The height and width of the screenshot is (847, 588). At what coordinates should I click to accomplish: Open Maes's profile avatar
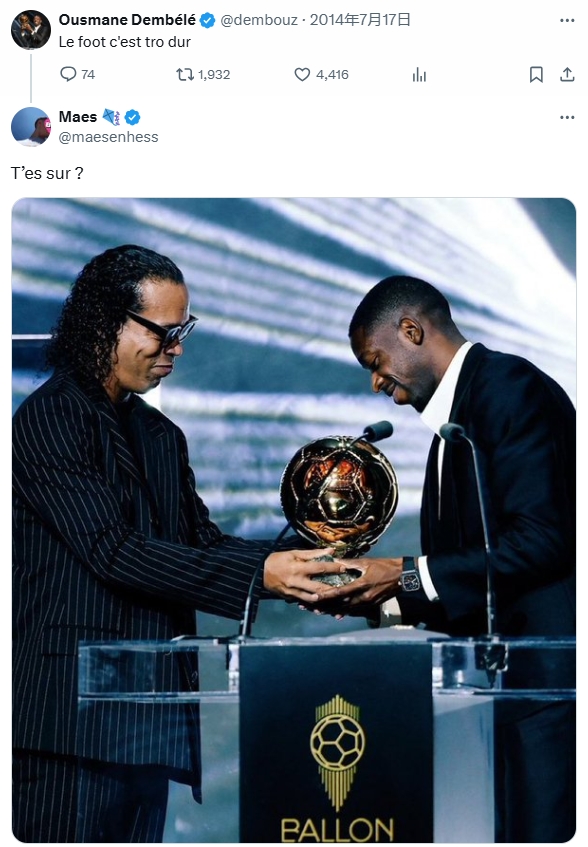(31, 126)
